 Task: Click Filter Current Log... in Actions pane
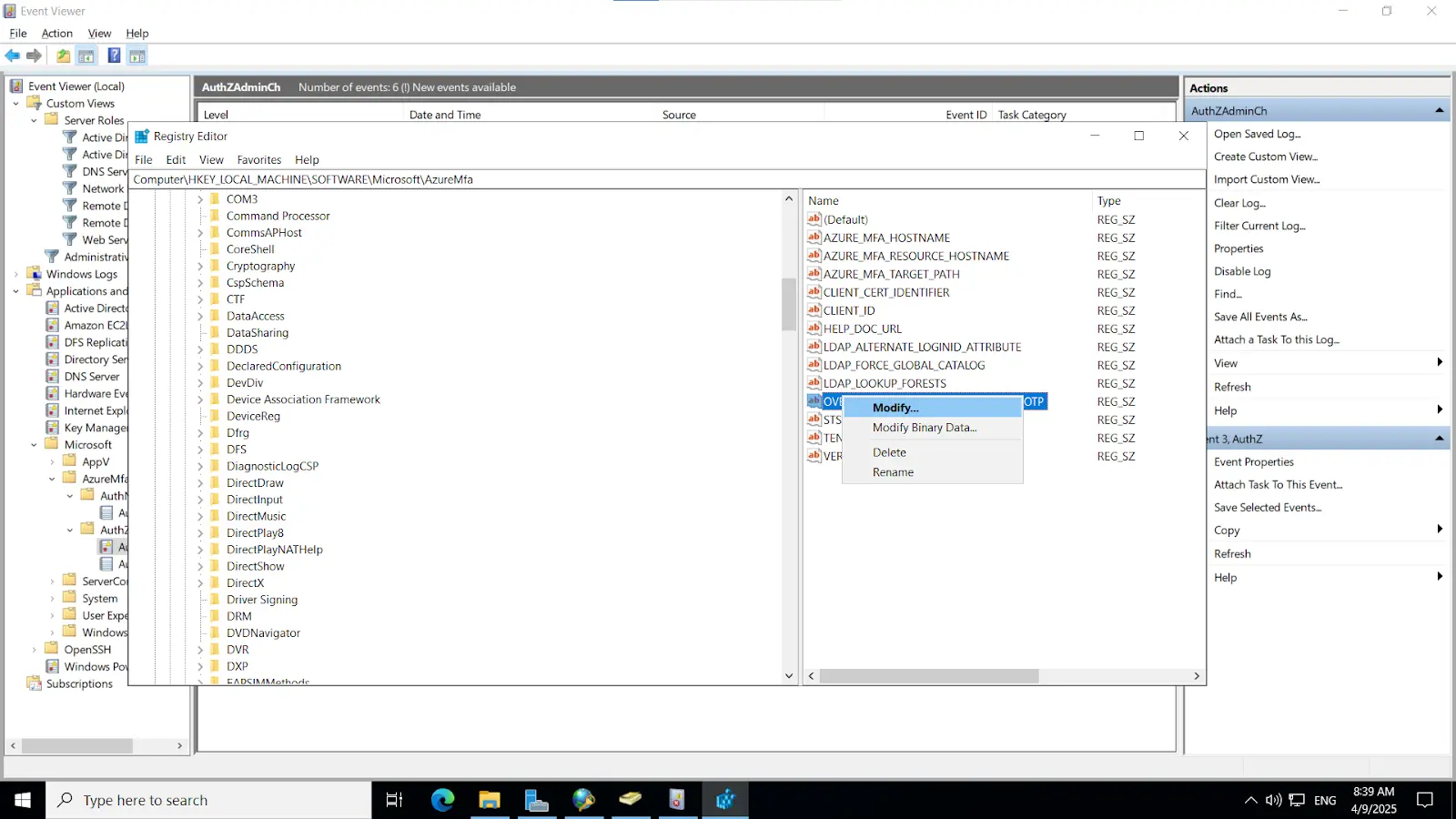click(x=1259, y=226)
